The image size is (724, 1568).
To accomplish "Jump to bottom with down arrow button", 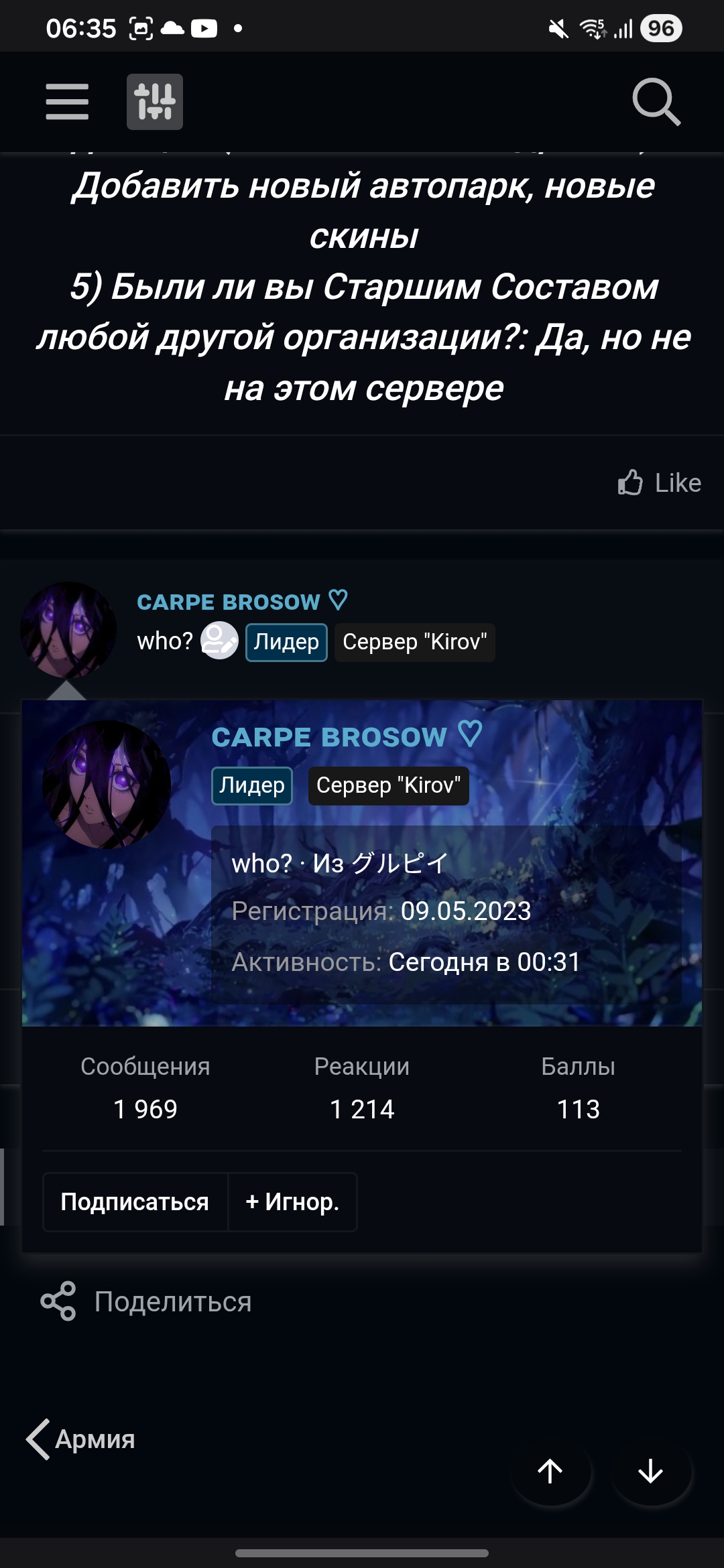I will click(650, 1472).
